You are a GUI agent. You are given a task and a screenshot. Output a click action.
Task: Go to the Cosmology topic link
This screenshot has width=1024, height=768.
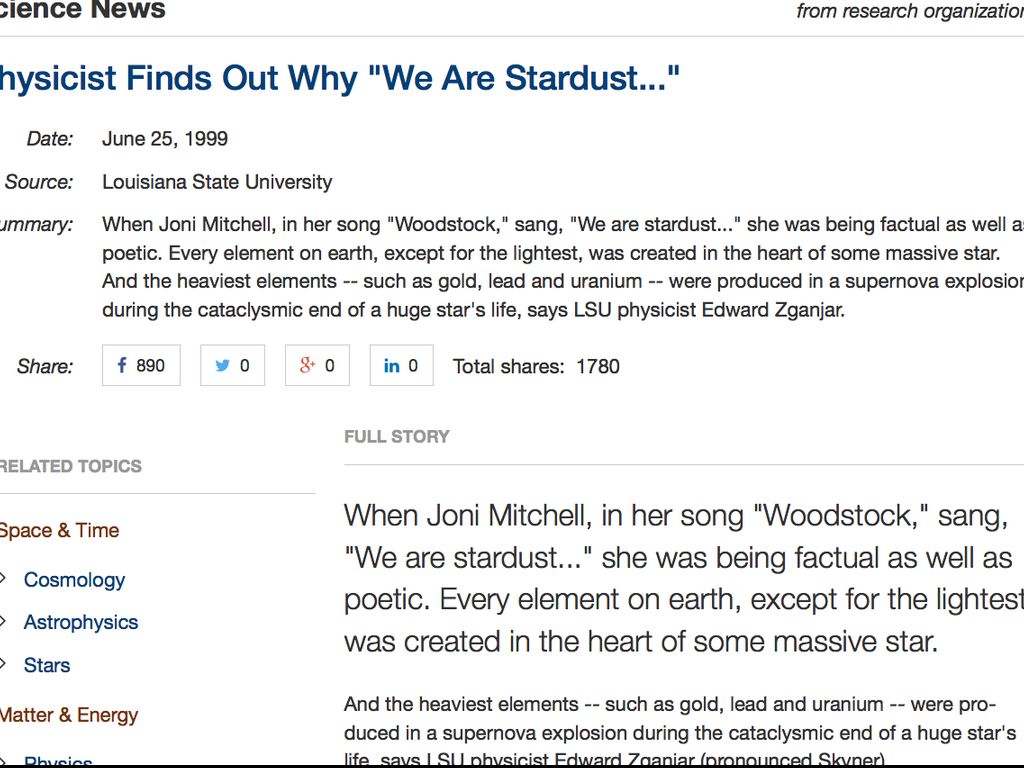[74, 580]
